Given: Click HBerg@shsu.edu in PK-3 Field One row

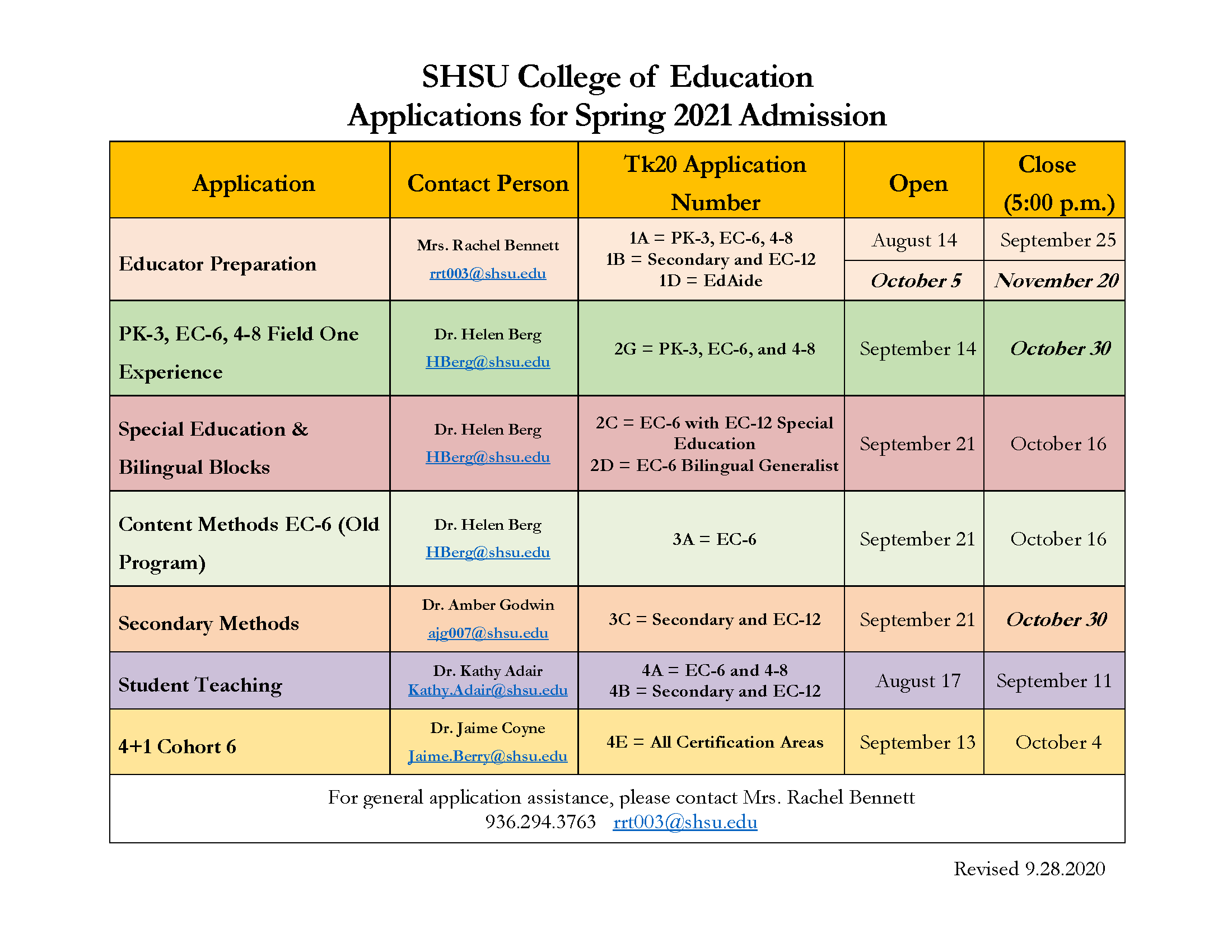Looking at the screenshot, I should pyautogui.click(x=487, y=362).
